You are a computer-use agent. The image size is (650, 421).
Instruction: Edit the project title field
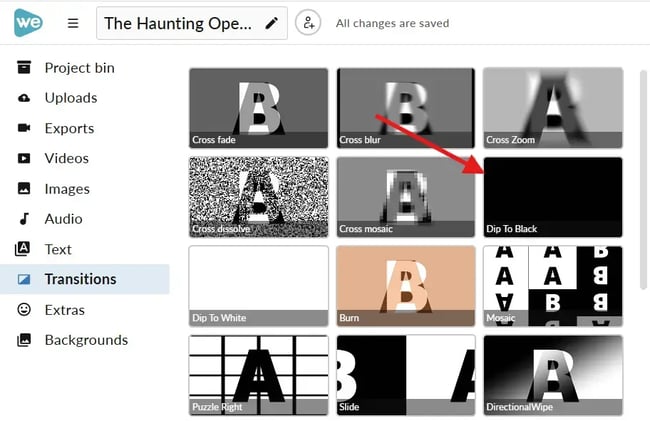pyautogui.click(x=180, y=23)
